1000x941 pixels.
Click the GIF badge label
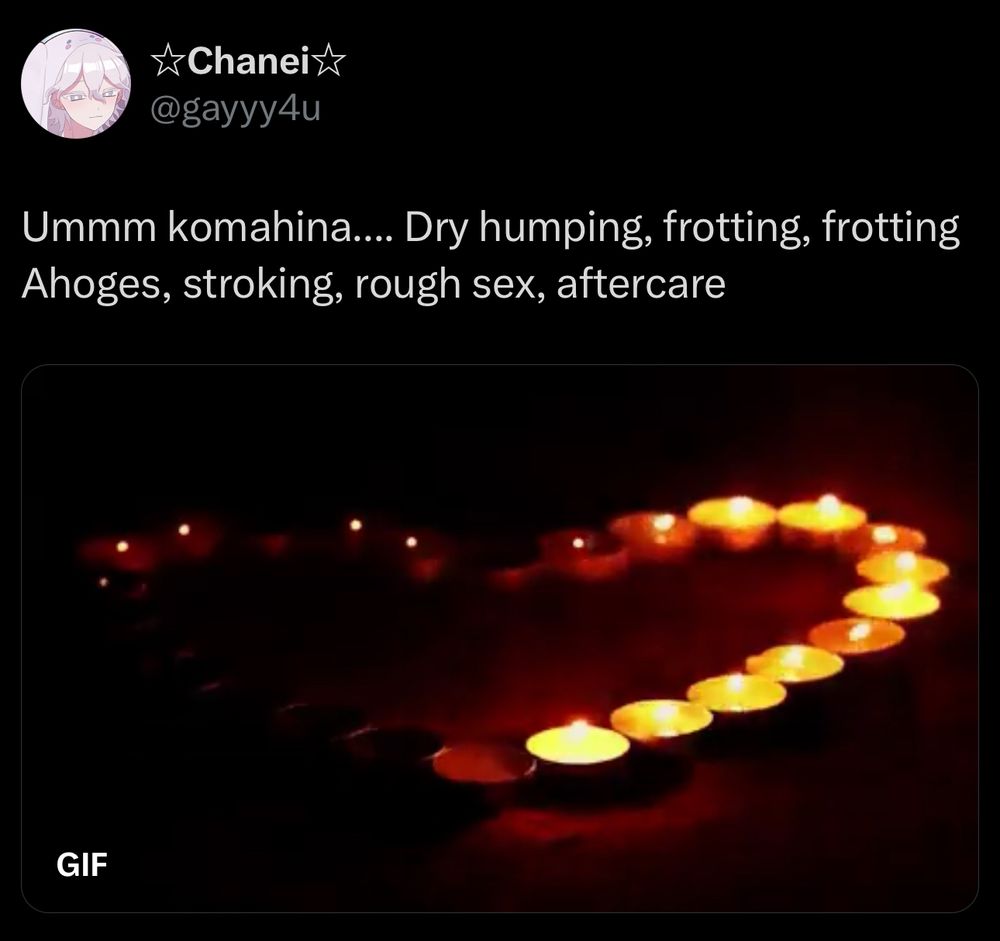pyautogui.click(x=82, y=865)
